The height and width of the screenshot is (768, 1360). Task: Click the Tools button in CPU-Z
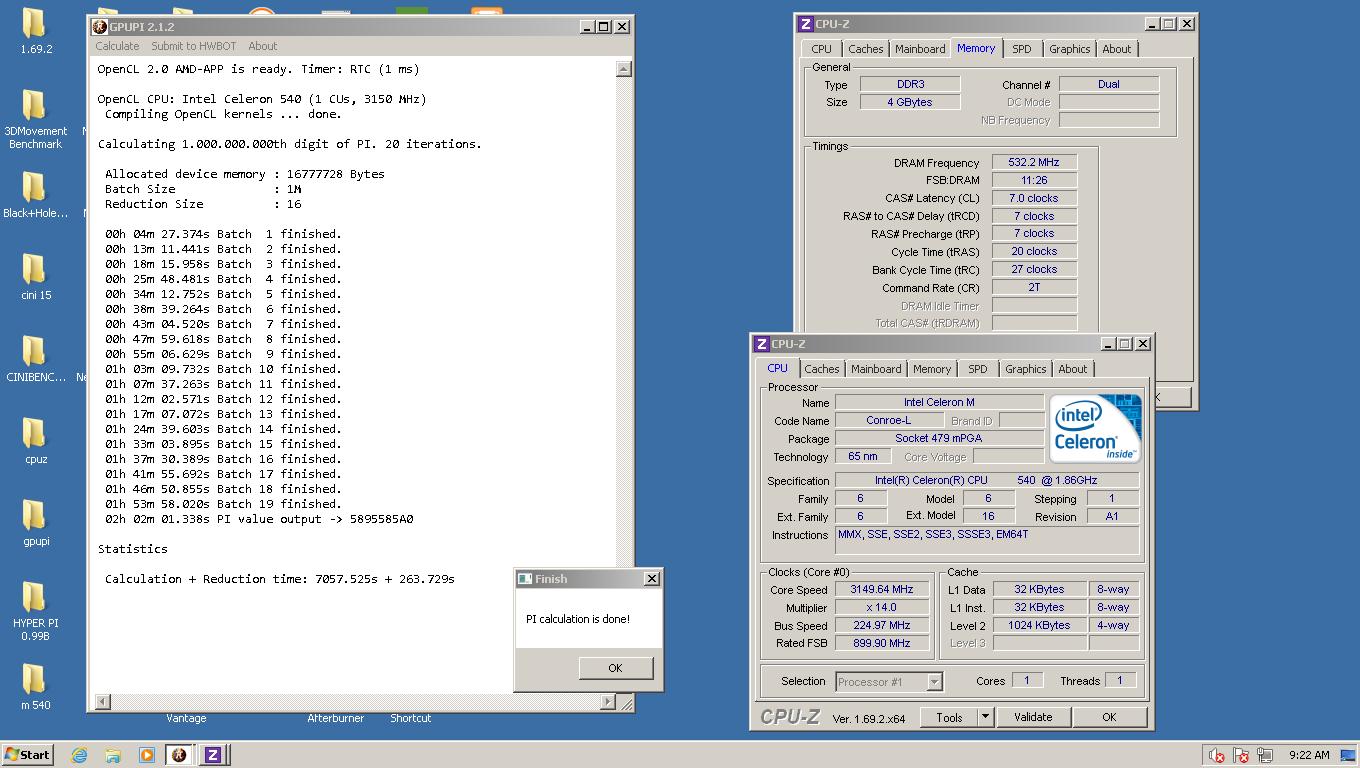point(949,717)
